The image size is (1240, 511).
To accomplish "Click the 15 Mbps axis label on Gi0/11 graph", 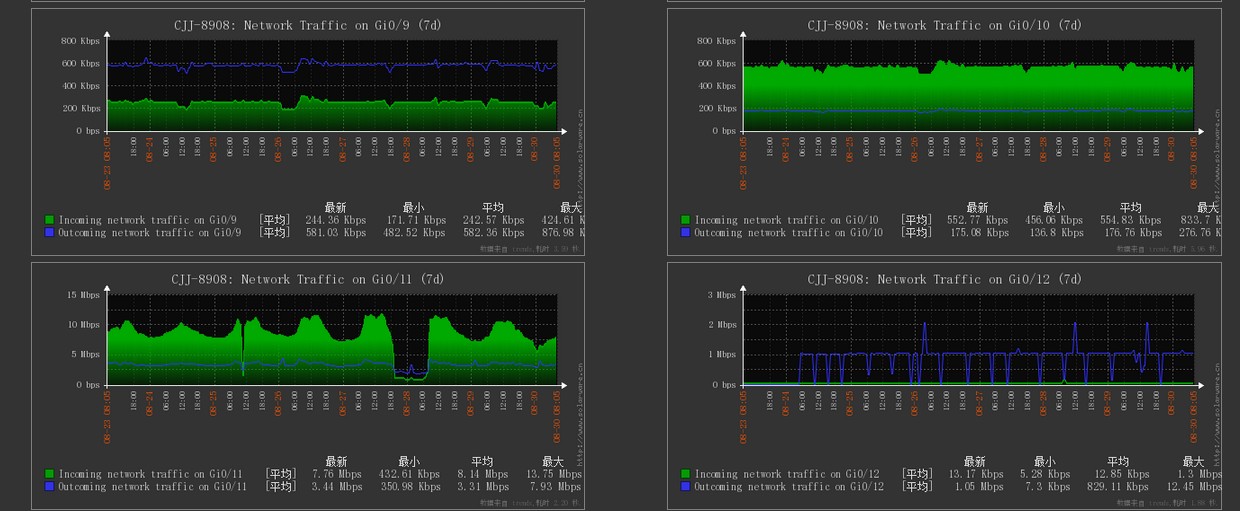I will (82, 296).
